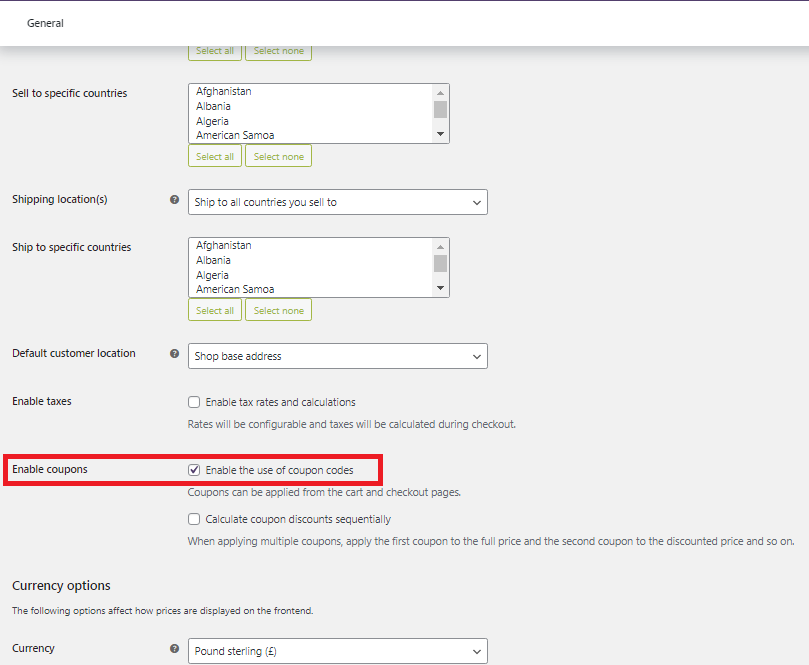Click up arrow of Ship to countries scrollbar
Image resolution: width=809 pixels, height=665 pixels.
[440, 247]
